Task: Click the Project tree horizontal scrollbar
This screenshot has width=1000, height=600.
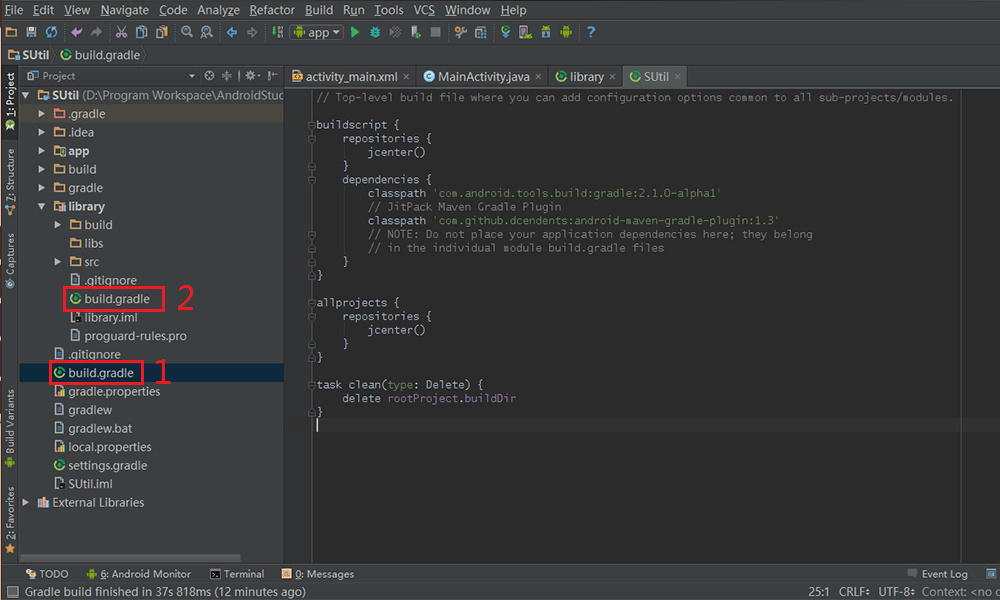Action: [131, 558]
